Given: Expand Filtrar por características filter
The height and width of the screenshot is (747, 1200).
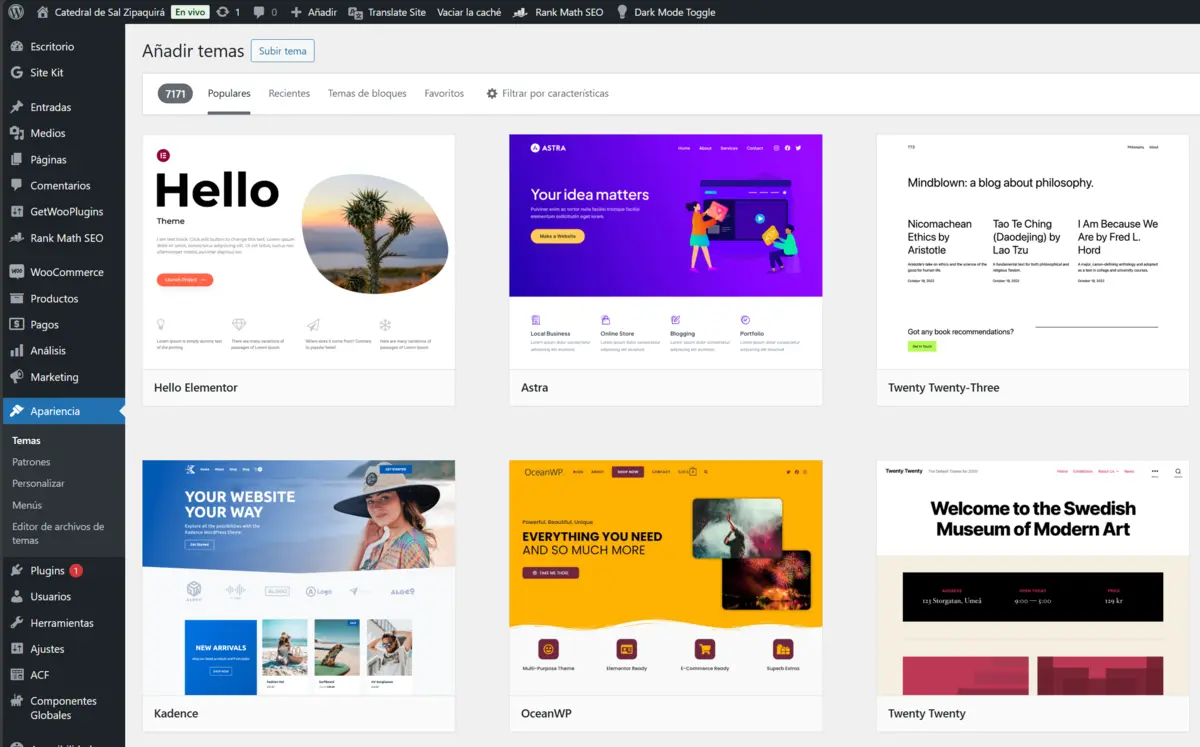Looking at the screenshot, I should 546,93.
